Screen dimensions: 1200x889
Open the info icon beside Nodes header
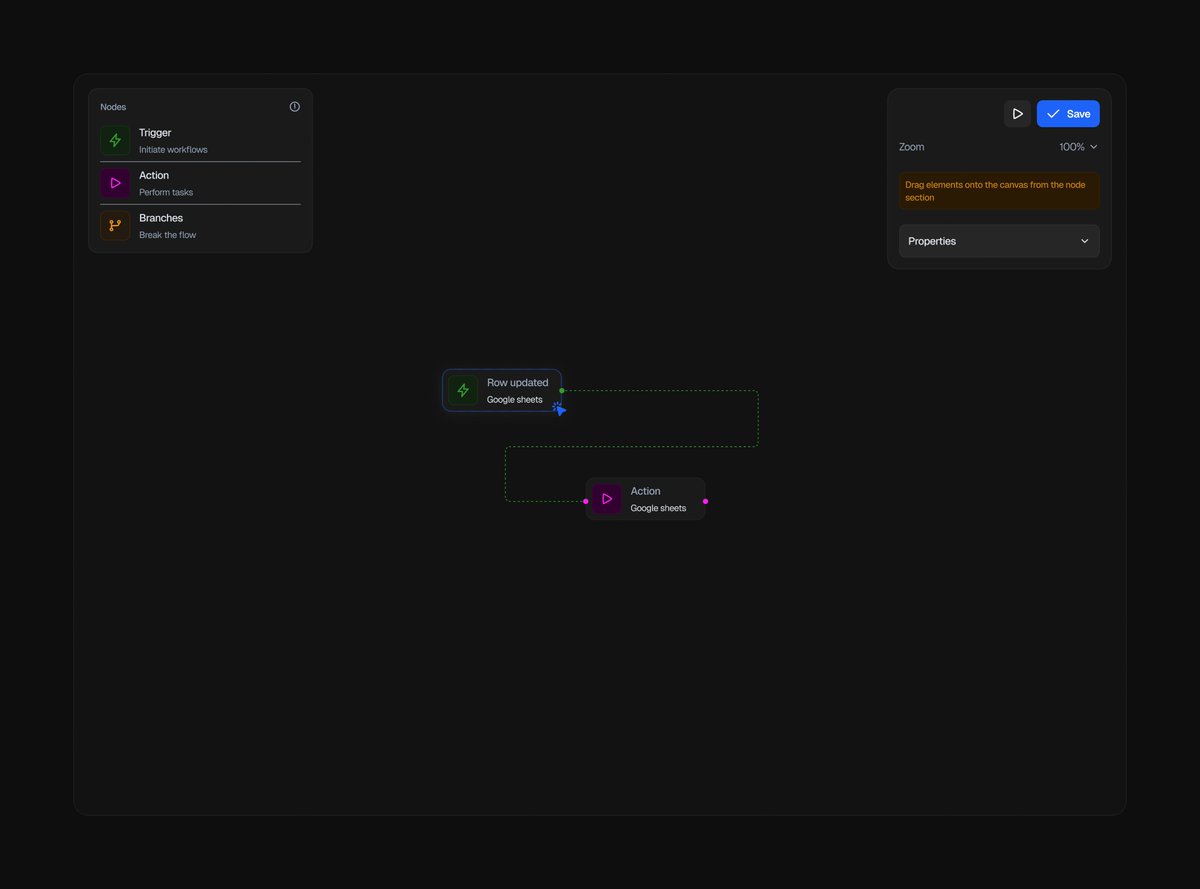pyautogui.click(x=294, y=106)
